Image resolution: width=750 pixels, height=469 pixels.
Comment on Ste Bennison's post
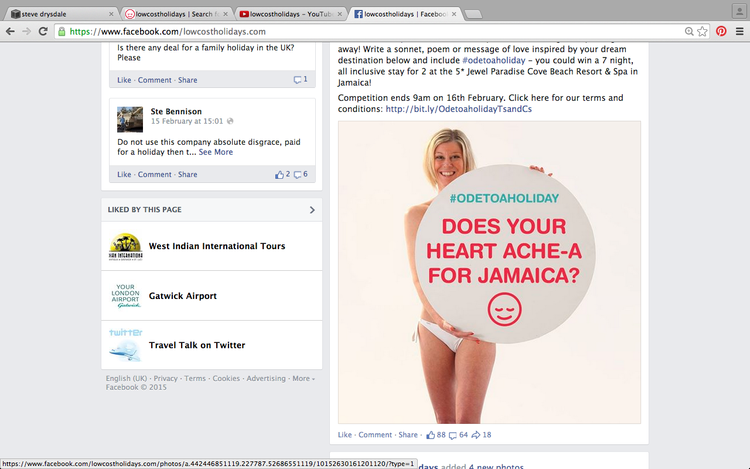tap(154, 175)
